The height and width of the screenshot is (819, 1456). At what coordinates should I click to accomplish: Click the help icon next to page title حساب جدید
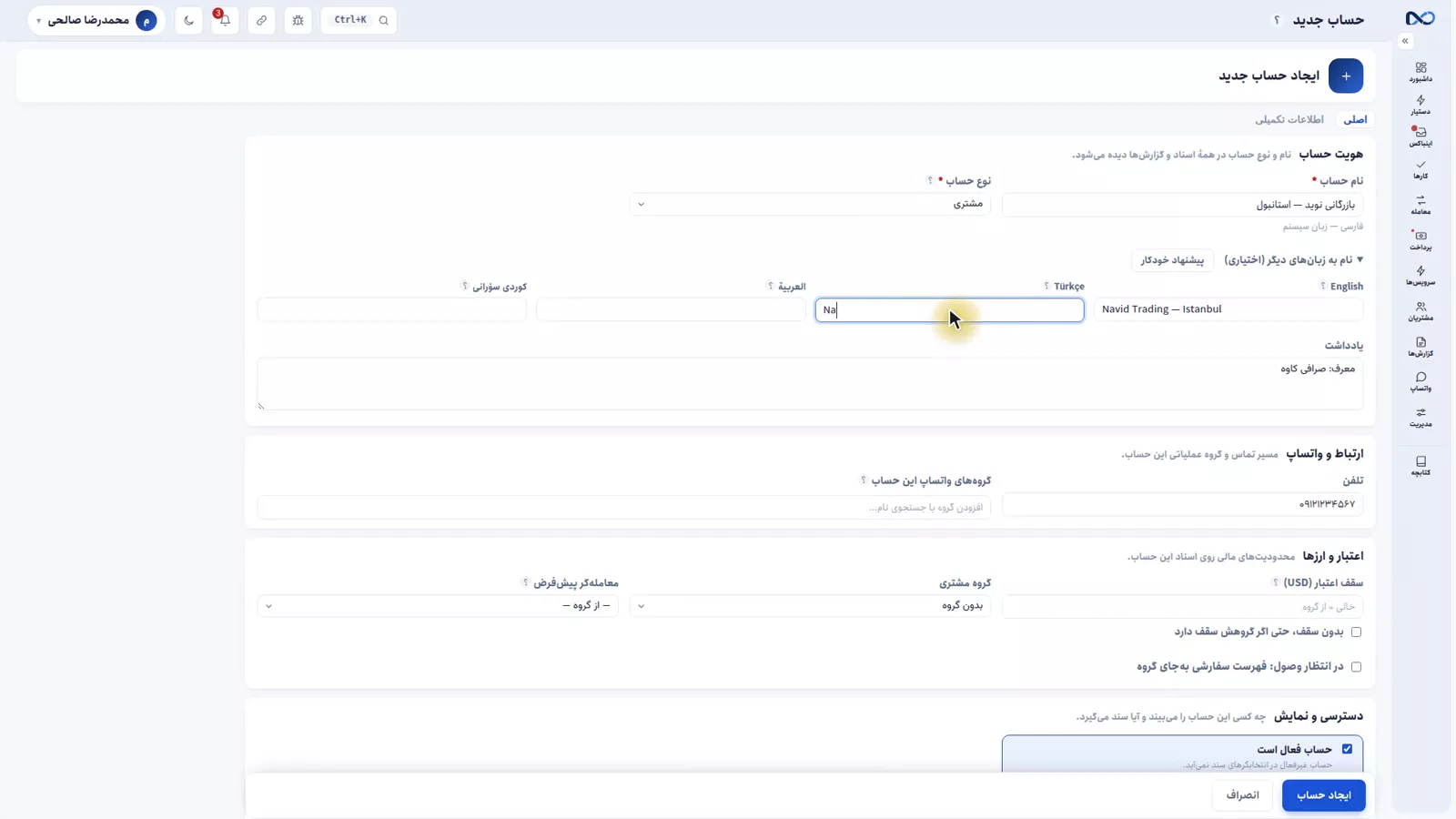[1277, 20]
